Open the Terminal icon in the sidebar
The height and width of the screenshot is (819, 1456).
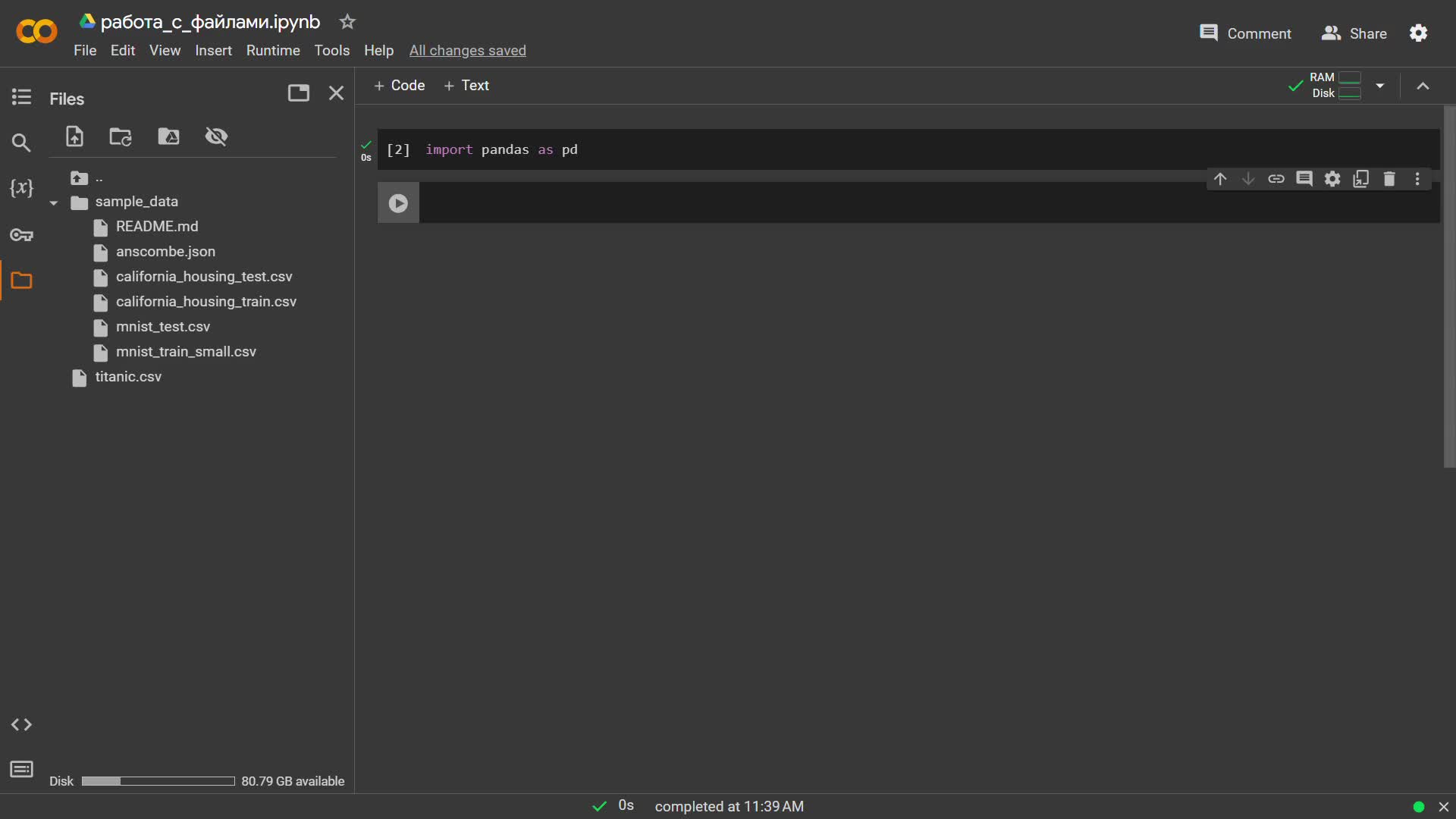tap(21, 770)
